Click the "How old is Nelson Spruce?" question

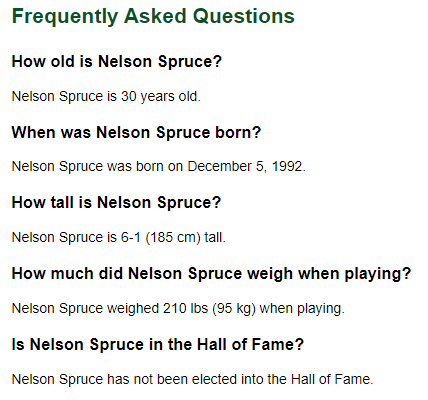[x=117, y=61]
